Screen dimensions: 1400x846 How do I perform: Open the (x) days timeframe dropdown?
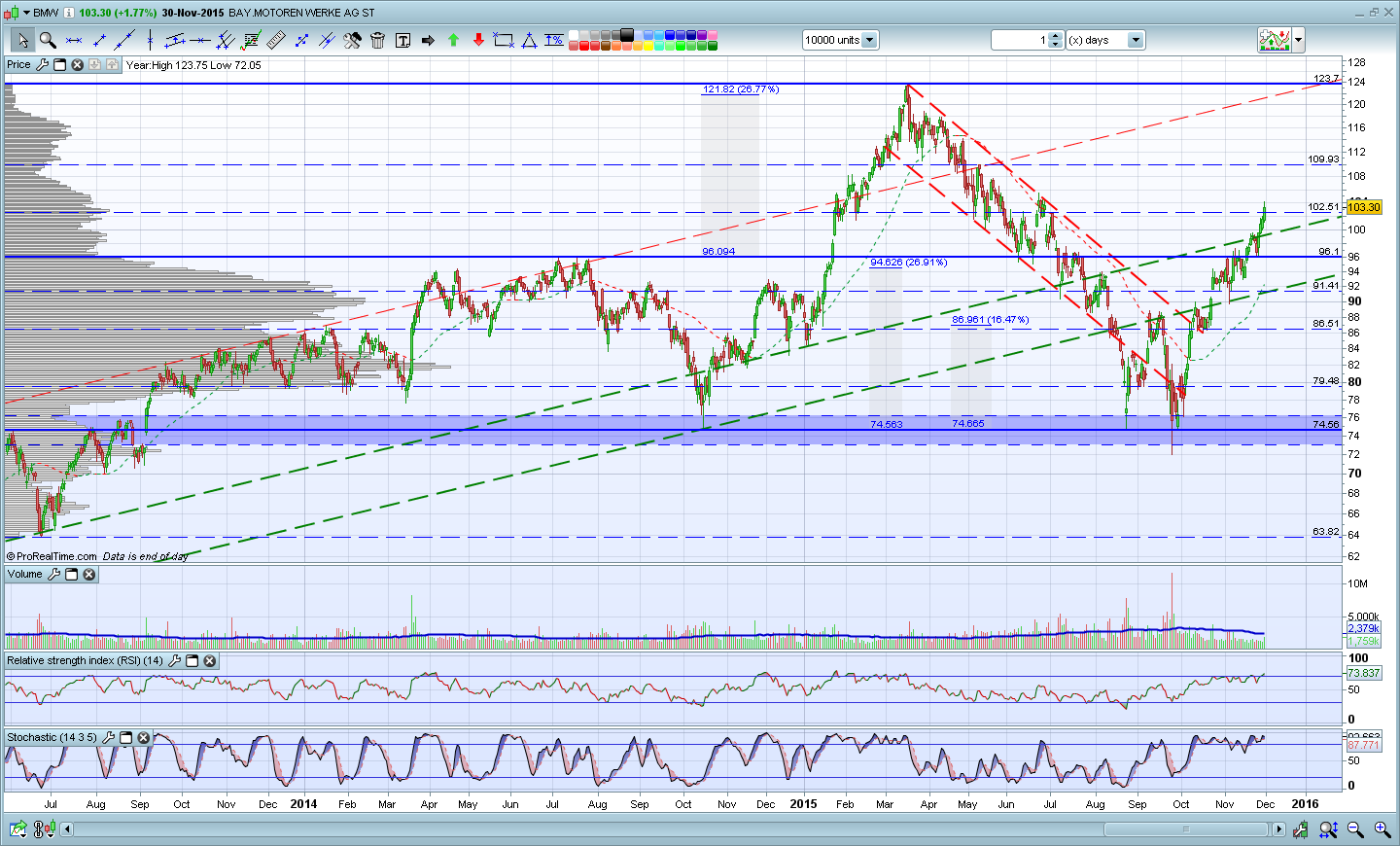tap(1136, 40)
